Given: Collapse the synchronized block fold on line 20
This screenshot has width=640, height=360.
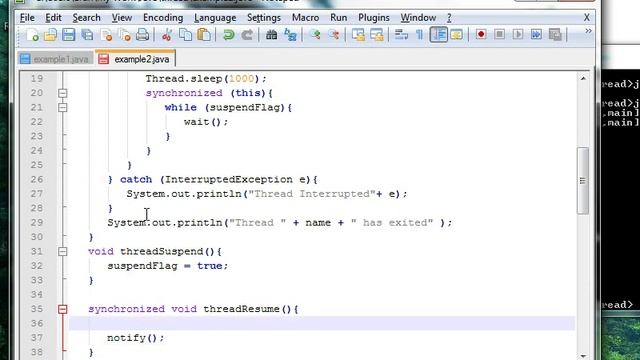Looking at the screenshot, I should pos(62,93).
